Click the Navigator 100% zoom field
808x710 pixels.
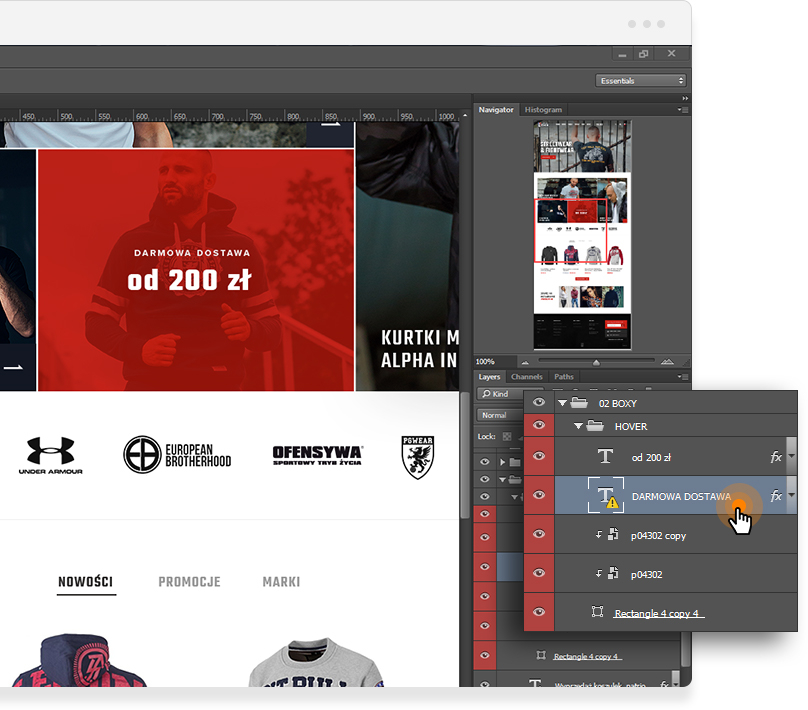pos(494,361)
